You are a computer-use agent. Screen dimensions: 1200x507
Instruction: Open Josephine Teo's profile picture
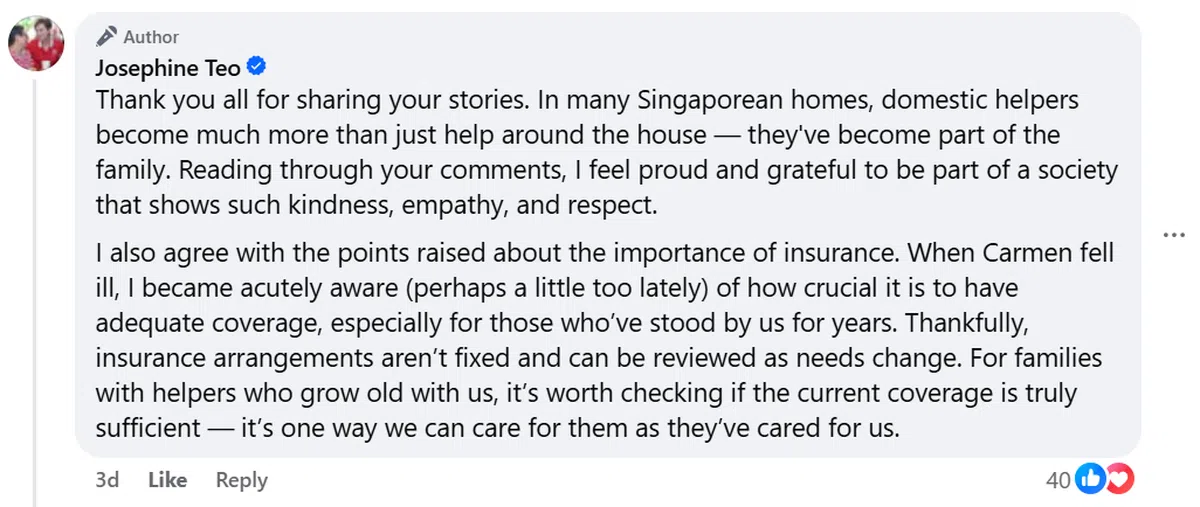coord(36,43)
